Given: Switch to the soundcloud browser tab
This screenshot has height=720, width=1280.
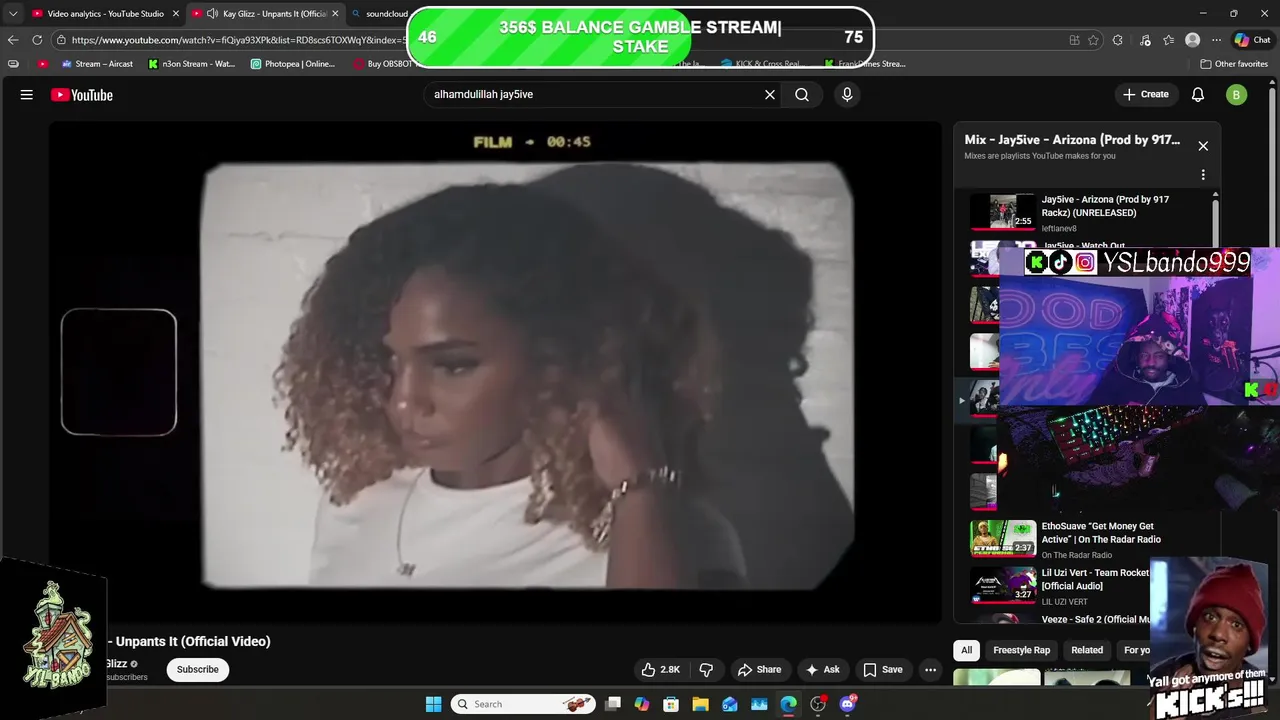Looking at the screenshot, I should [380, 14].
